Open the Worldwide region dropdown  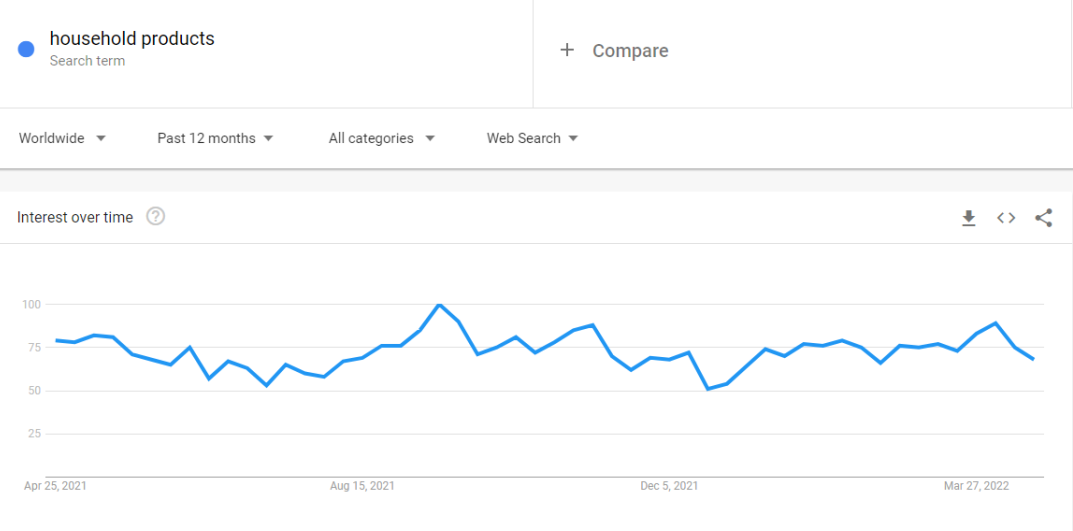click(62, 138)
